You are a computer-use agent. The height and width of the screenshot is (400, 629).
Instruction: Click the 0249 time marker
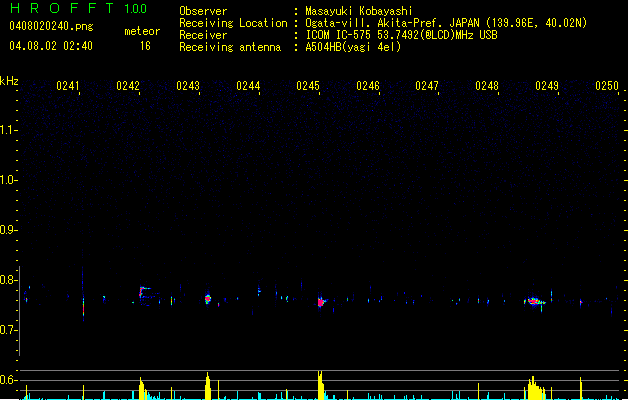pos(547,86)
